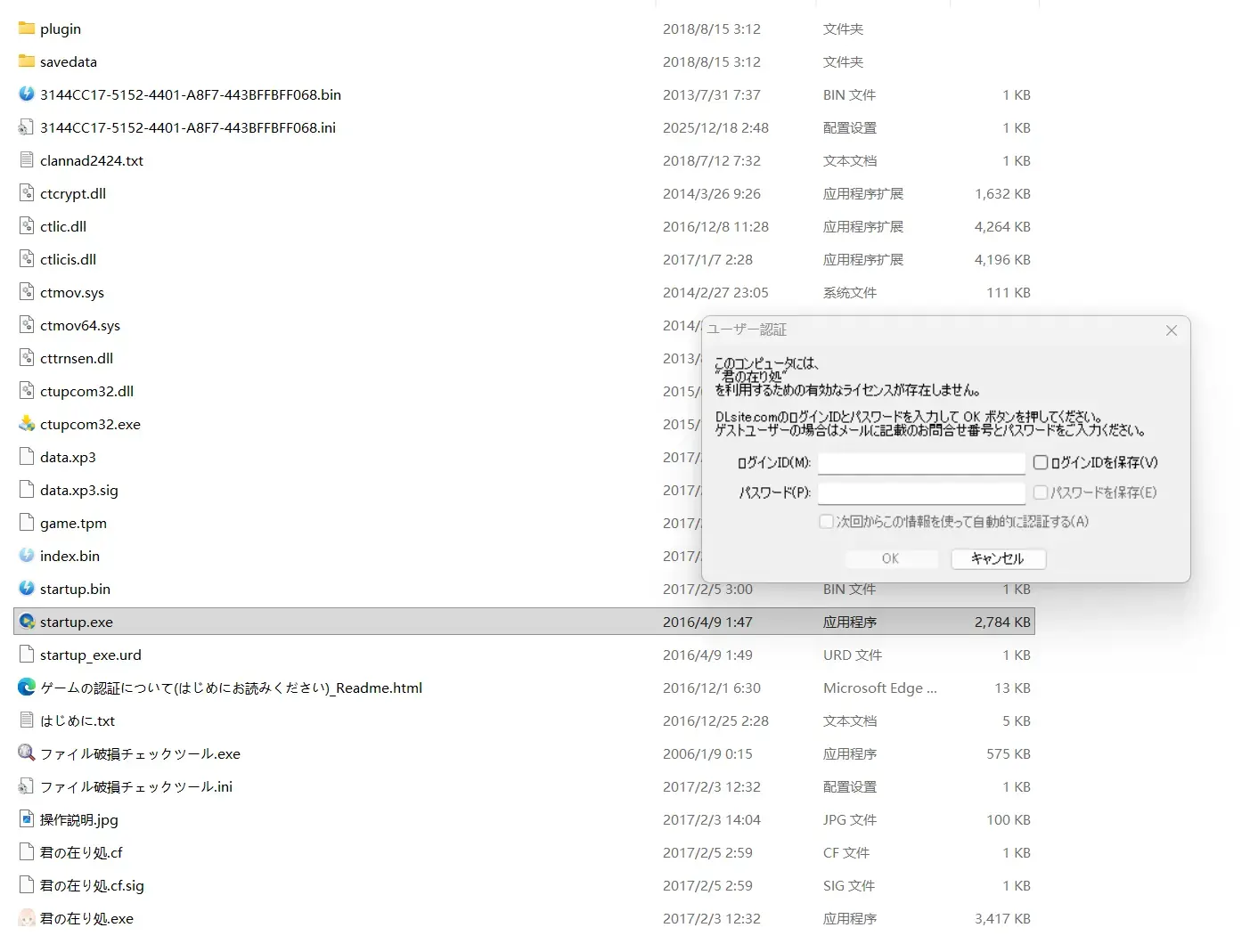Image resolution: width=1258 pixels, height=952 pixels.
Task: Click the 操作説明.jpg image file icon
Action: 27,819
